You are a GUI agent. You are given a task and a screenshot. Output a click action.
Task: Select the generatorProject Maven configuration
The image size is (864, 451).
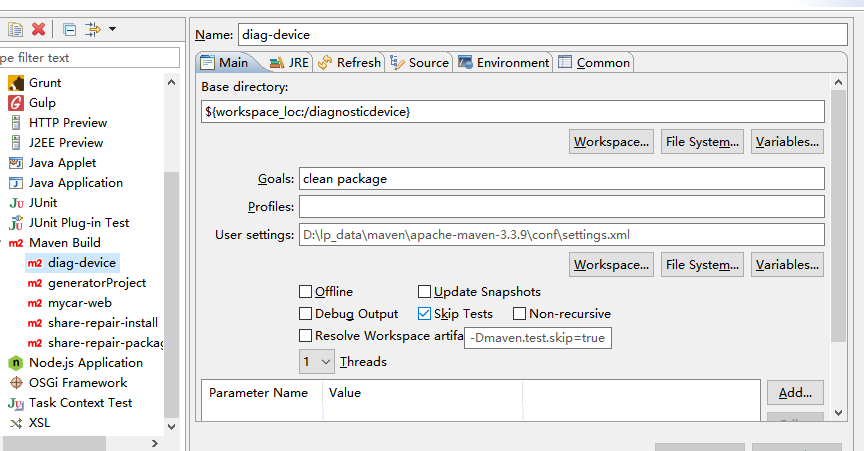point(97,283)
